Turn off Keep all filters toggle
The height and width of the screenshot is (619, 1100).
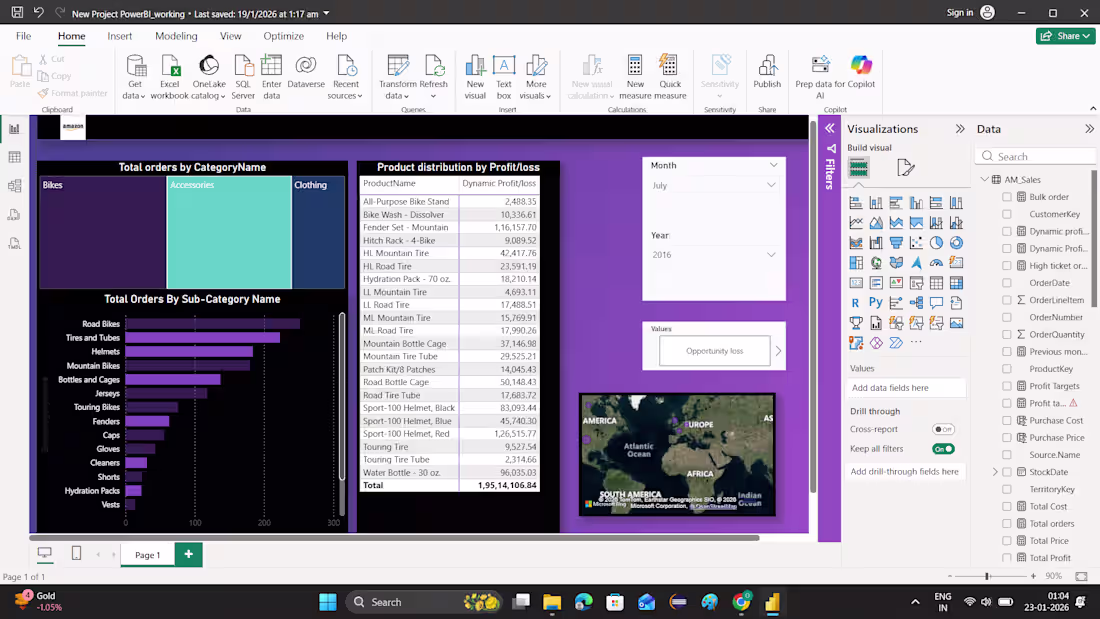[941, 448]
